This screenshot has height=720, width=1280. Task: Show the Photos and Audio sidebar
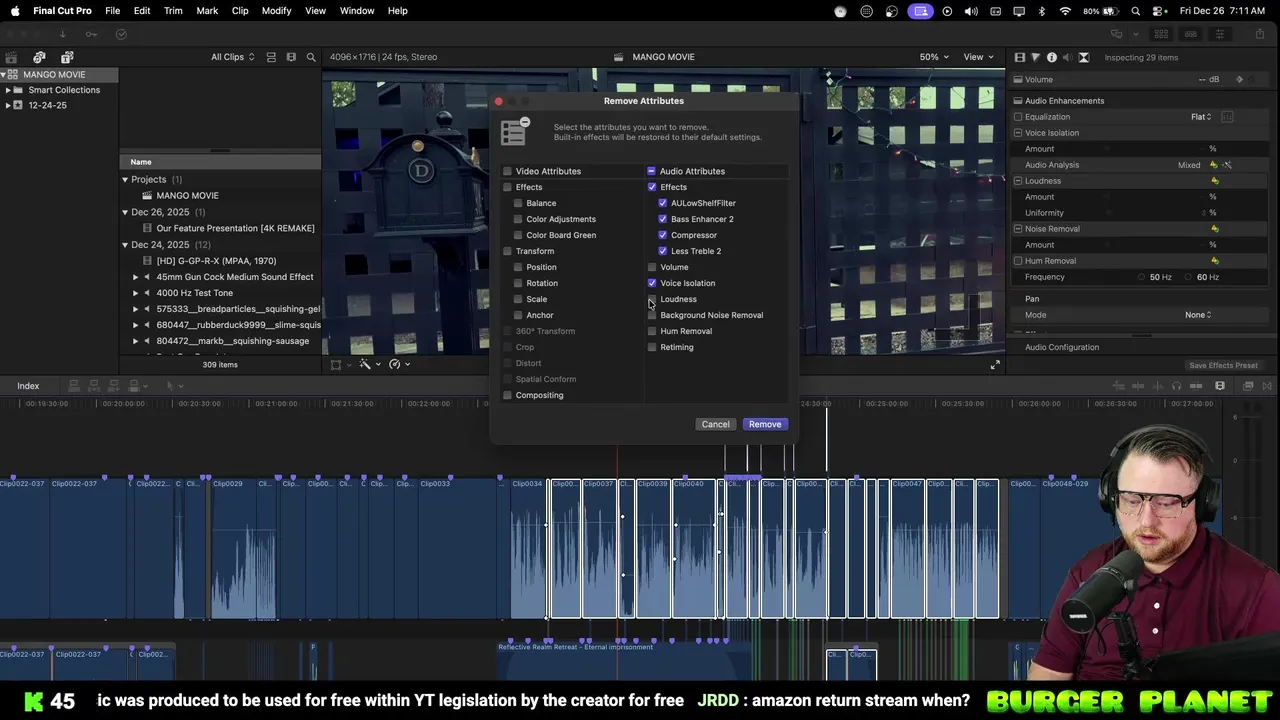(x=39, y=57)
